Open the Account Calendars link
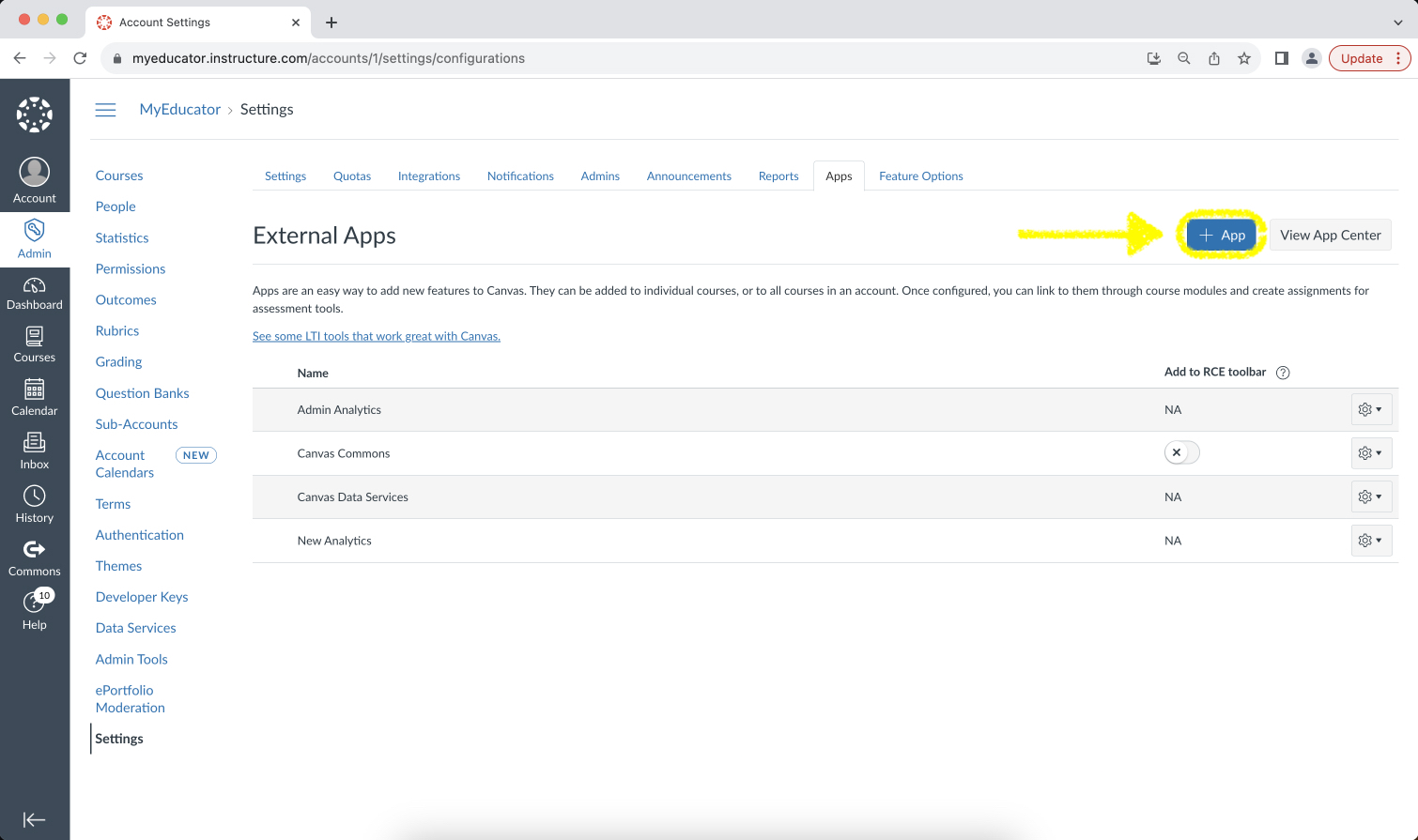Screen dimensions: 1418x840 coord(125,464)
